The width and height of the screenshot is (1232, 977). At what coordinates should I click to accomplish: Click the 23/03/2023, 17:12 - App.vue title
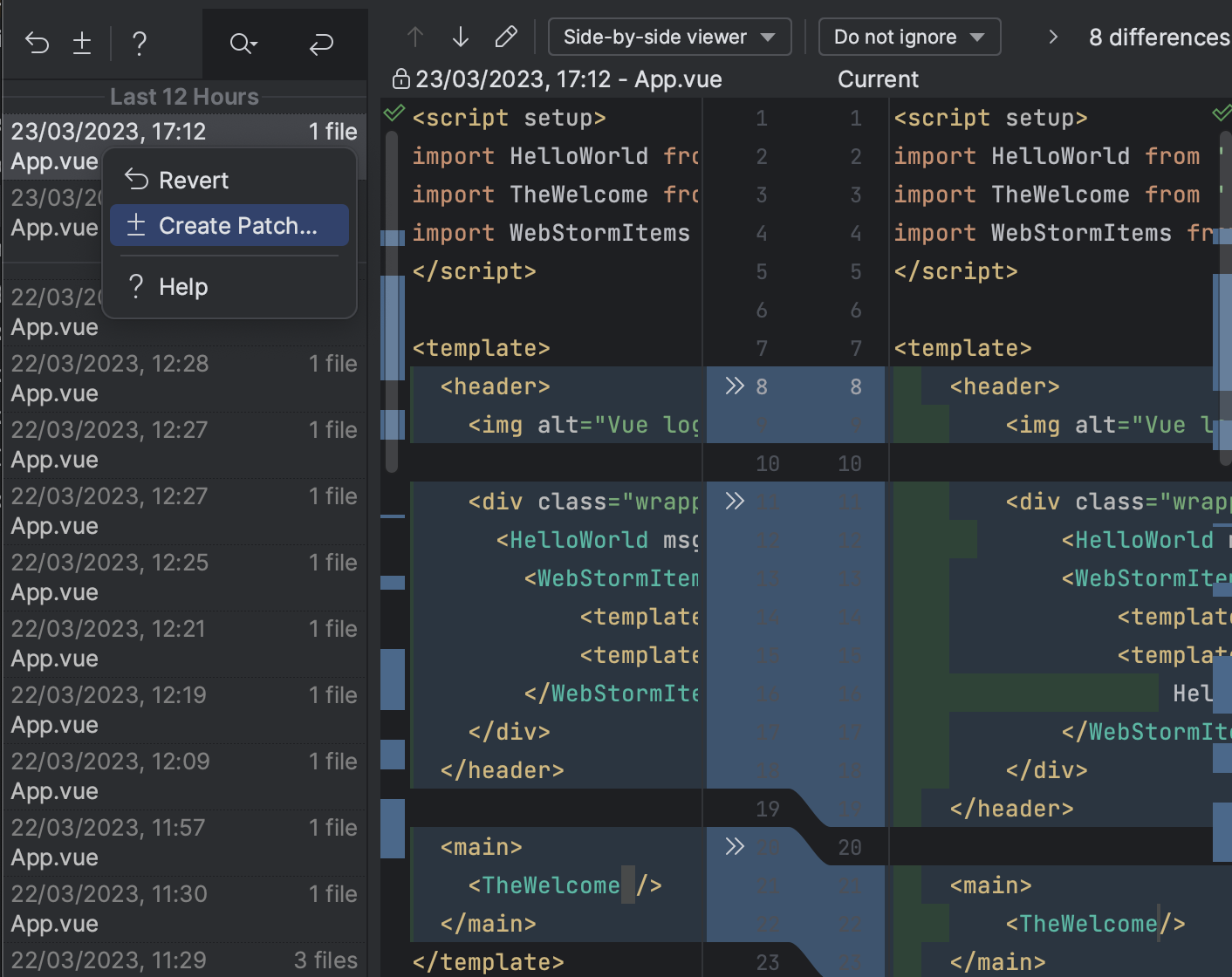tap(569, 79)
